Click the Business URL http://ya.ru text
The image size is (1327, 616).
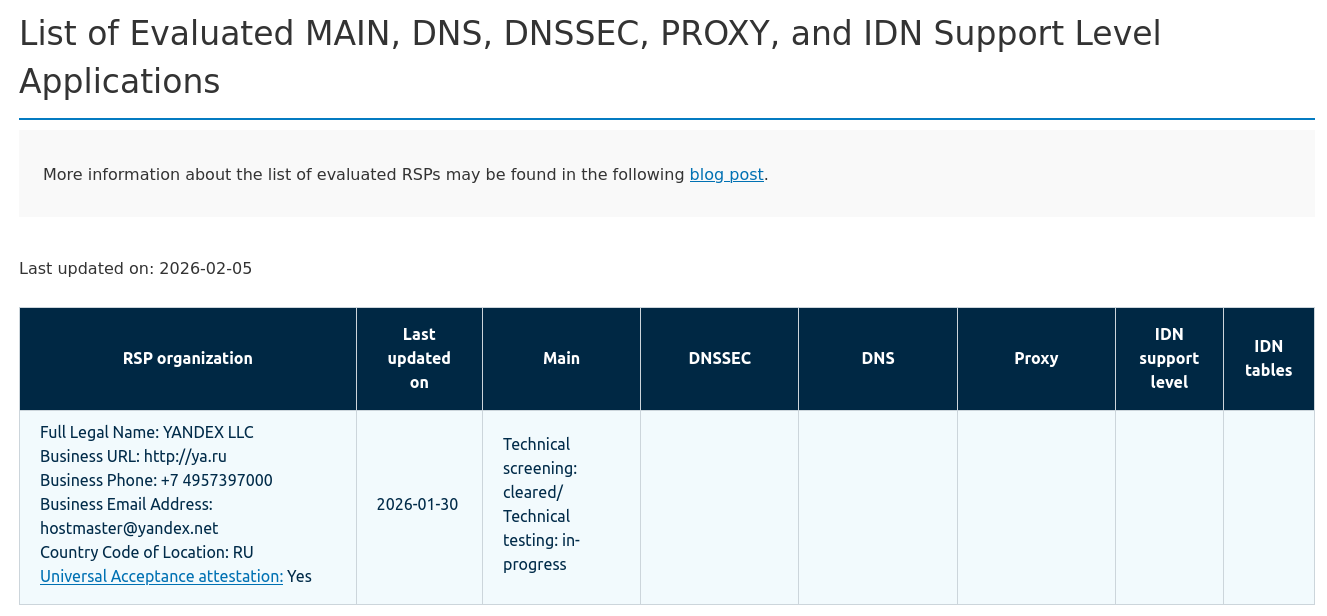coord(133,456)
